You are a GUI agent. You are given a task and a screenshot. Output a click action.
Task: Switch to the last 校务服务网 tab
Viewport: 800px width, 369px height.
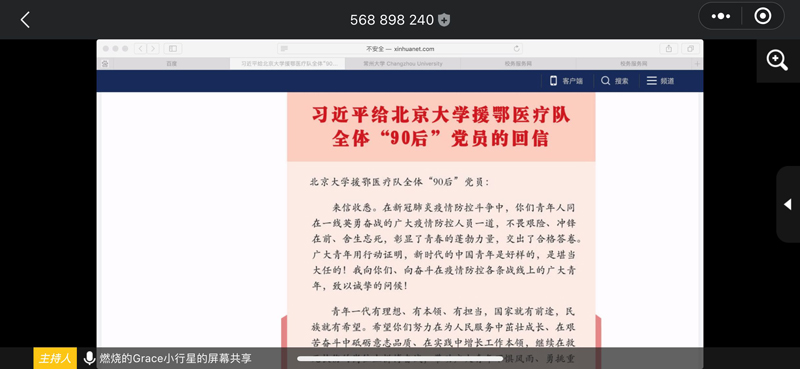point(633,64)
